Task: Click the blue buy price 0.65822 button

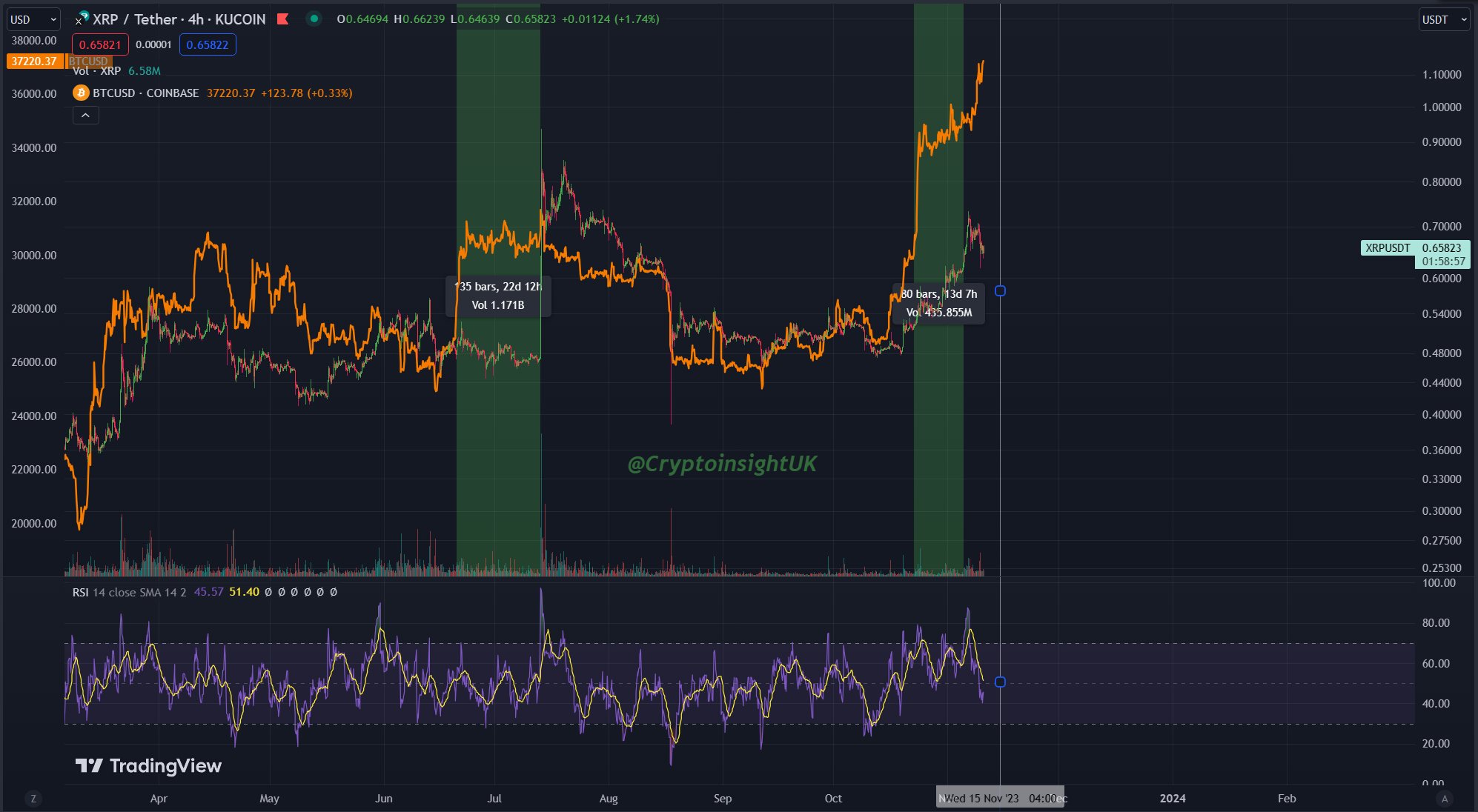Action: [208, 44]
